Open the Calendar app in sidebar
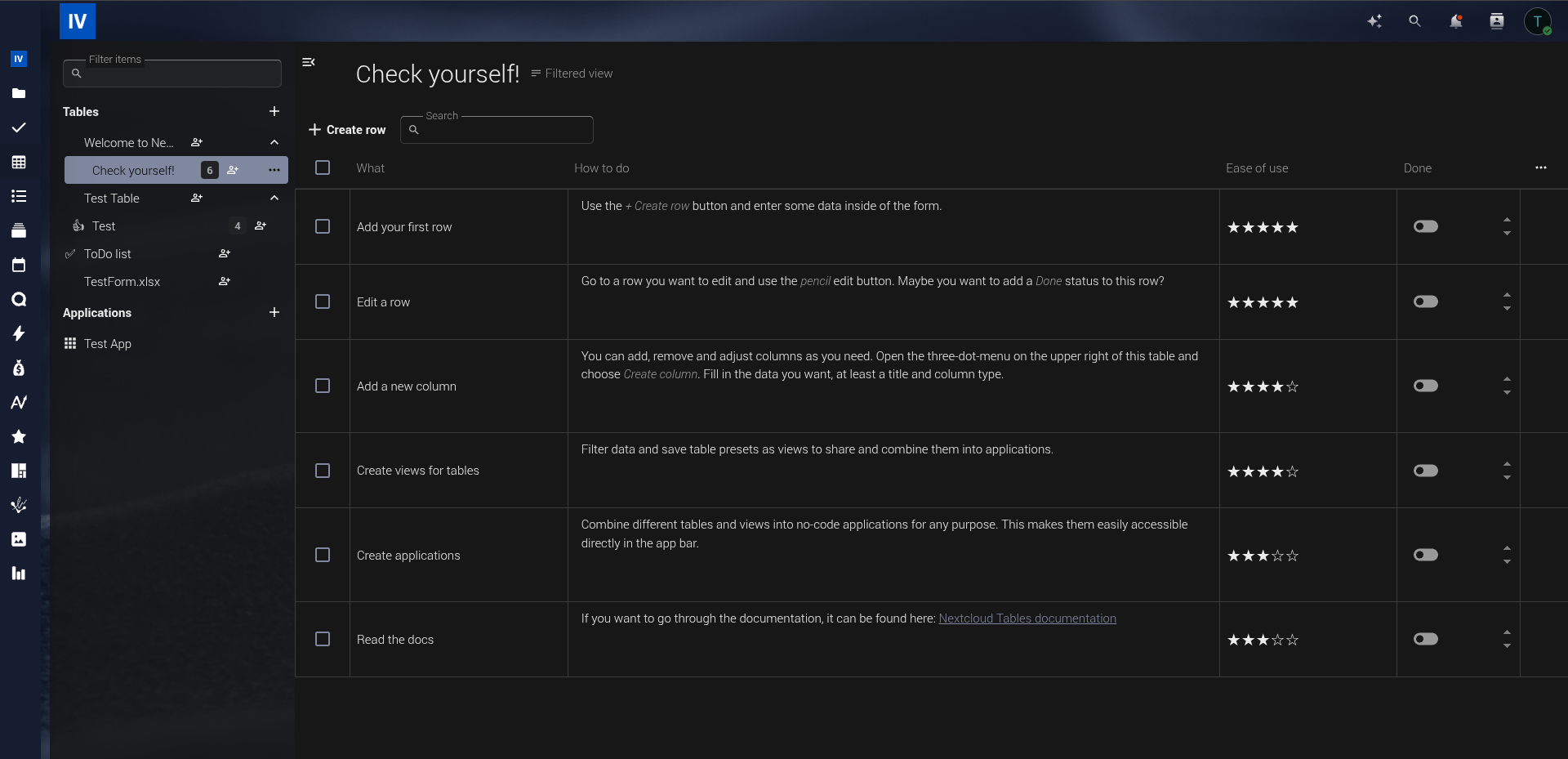Viewport: 1568px width, 759px height. point(19,265)
